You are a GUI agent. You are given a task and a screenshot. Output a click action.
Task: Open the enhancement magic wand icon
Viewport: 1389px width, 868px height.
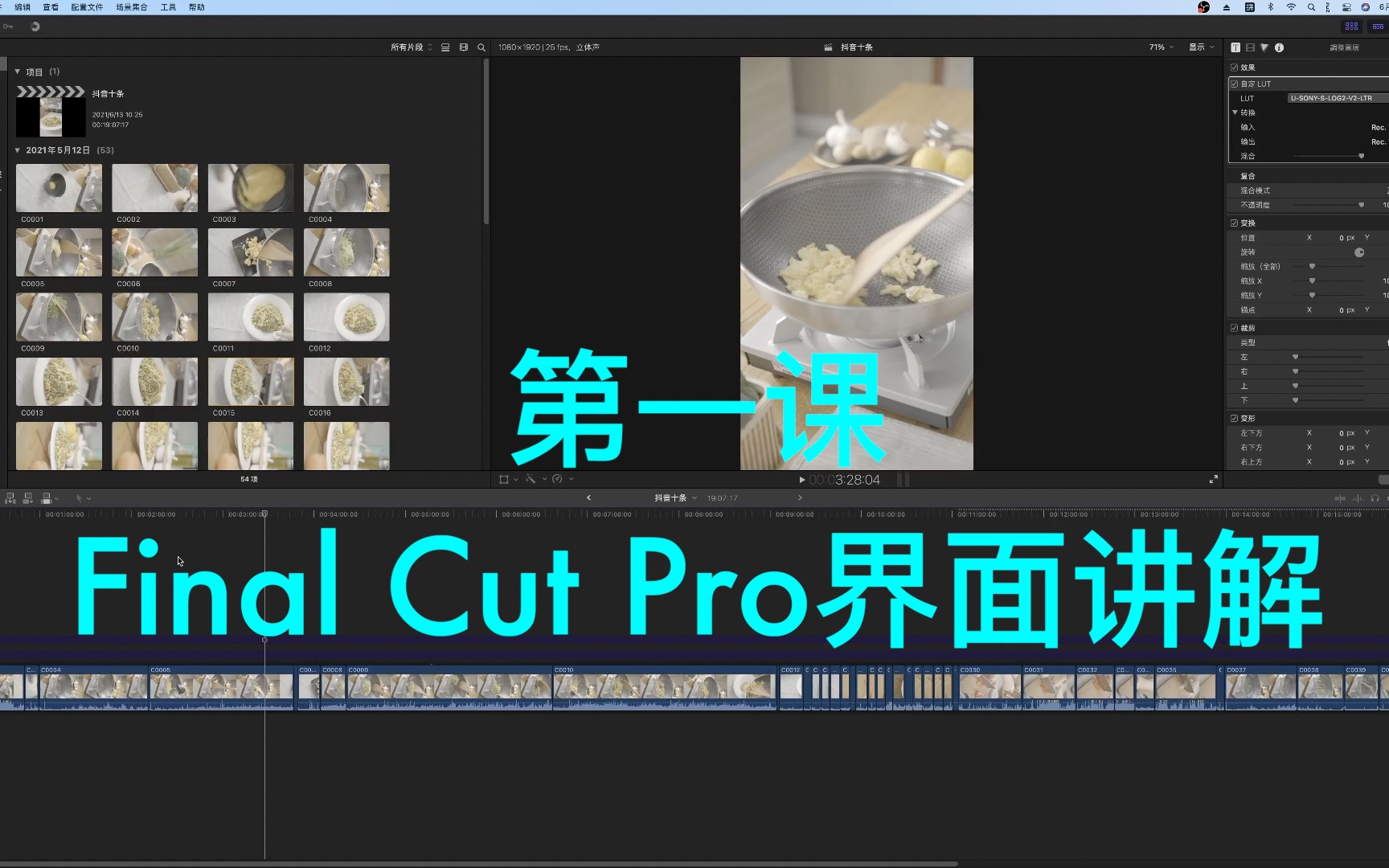[531, 479]
